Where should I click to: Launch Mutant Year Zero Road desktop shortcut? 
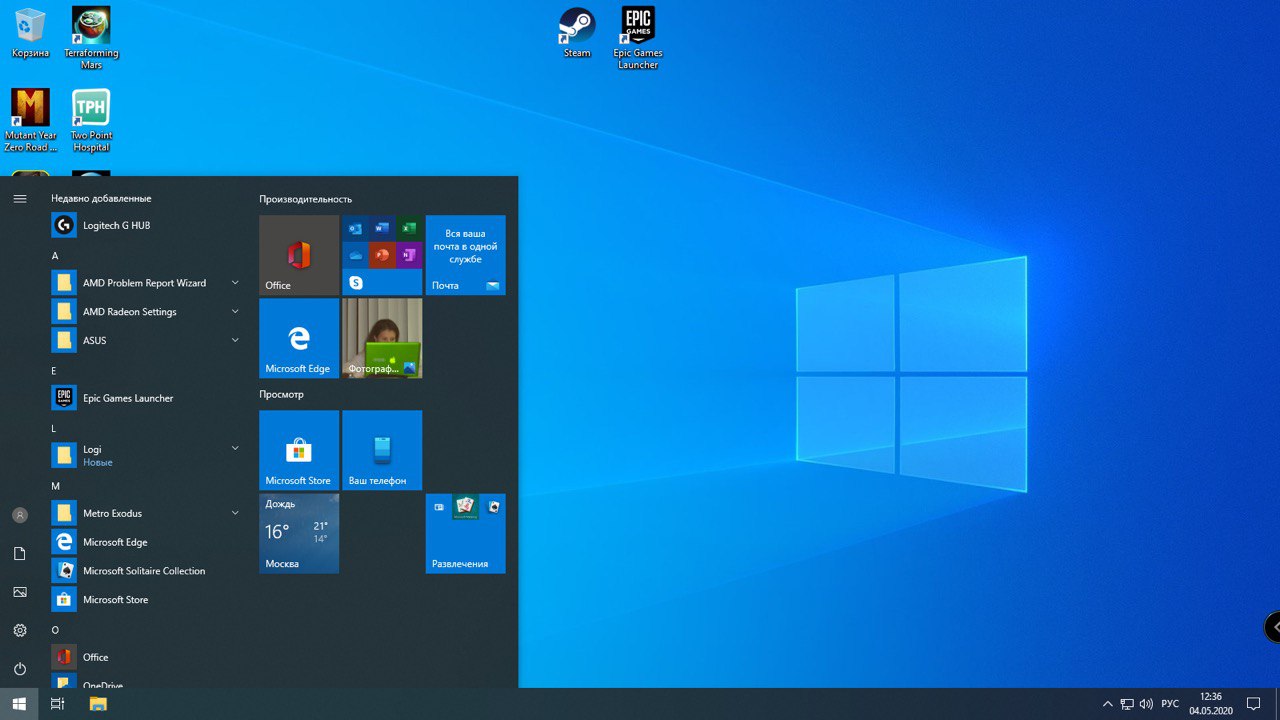pos(30,120)
